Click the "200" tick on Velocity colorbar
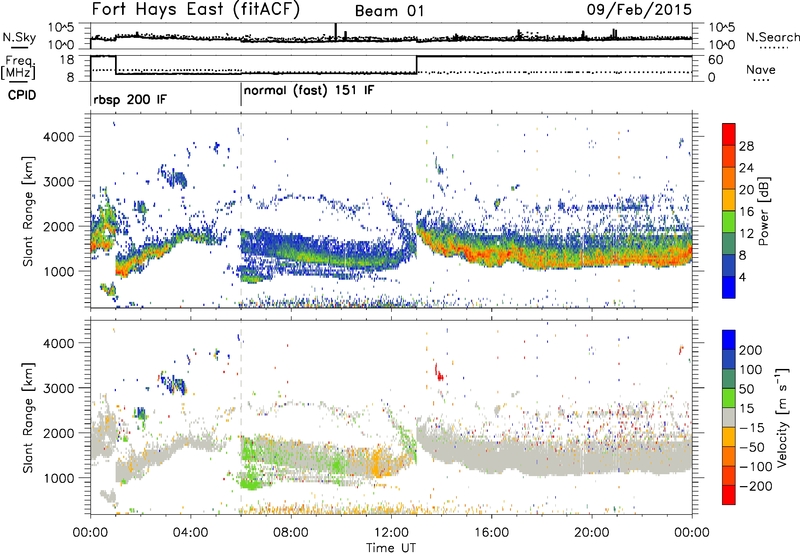 pos(751,350)
